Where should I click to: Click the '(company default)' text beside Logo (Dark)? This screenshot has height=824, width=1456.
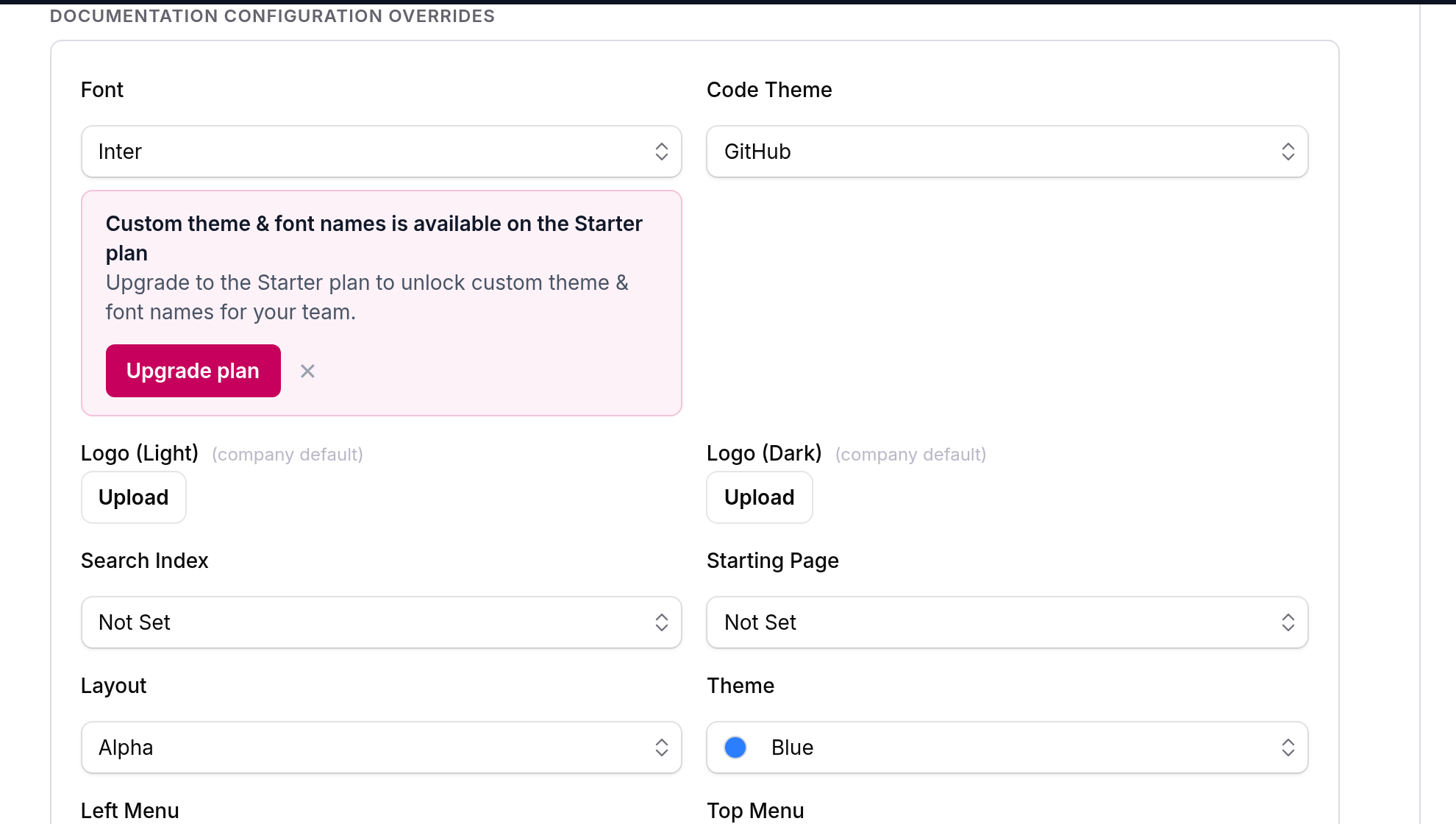coord(910,455)
